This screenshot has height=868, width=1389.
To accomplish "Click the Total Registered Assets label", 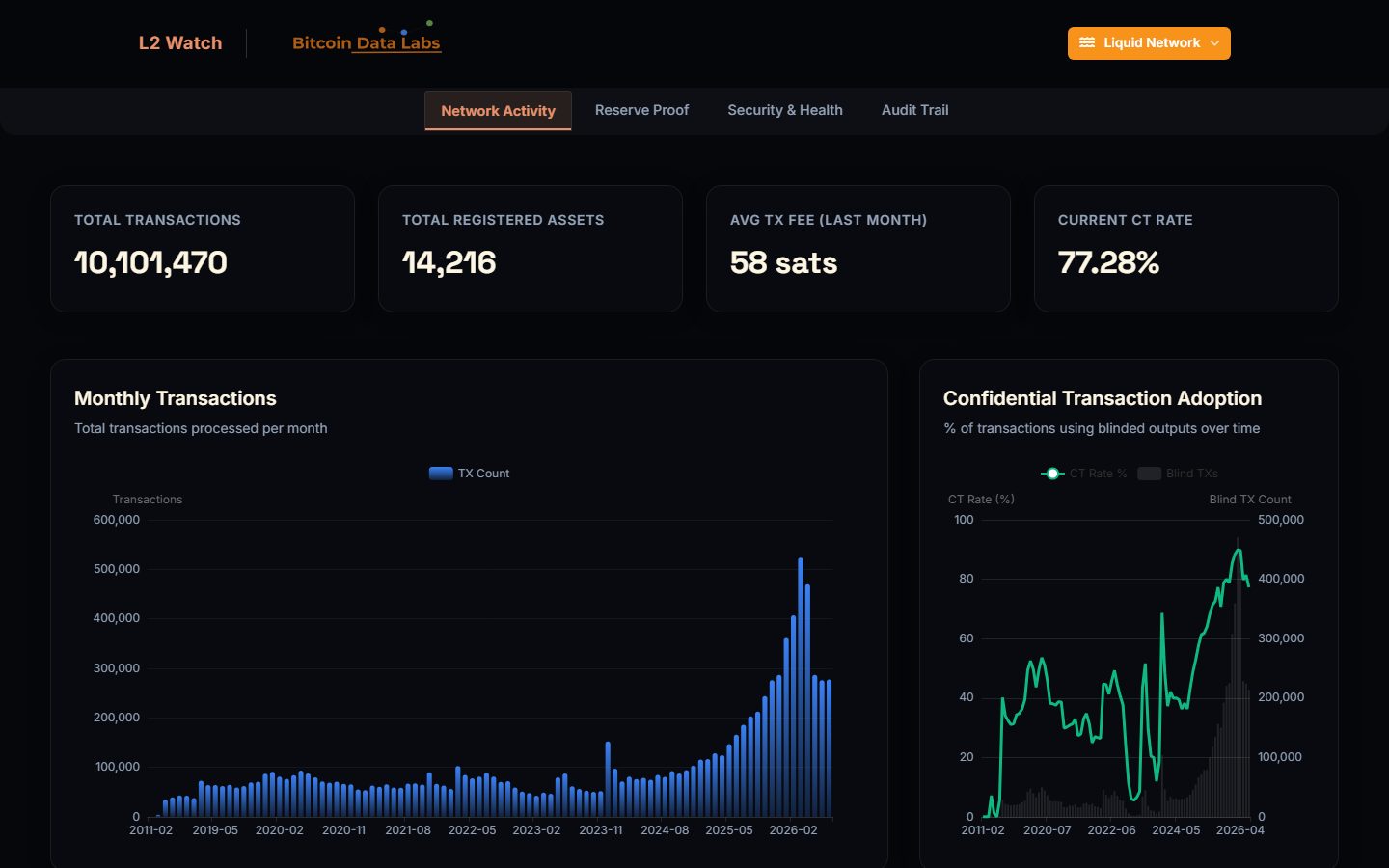I will click(504, 220).
